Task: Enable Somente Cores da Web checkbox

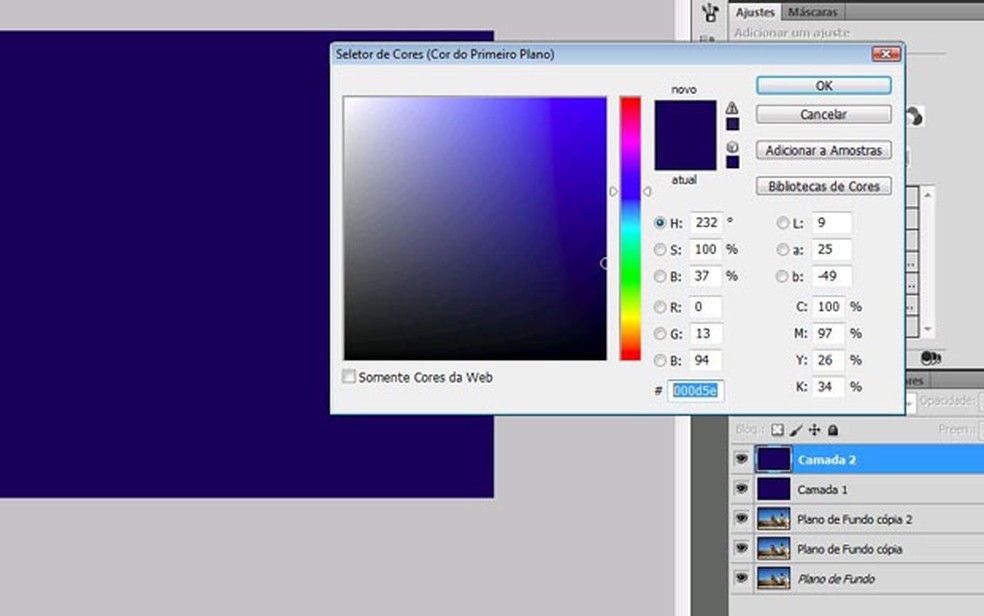Action: (x=349, y=377)
